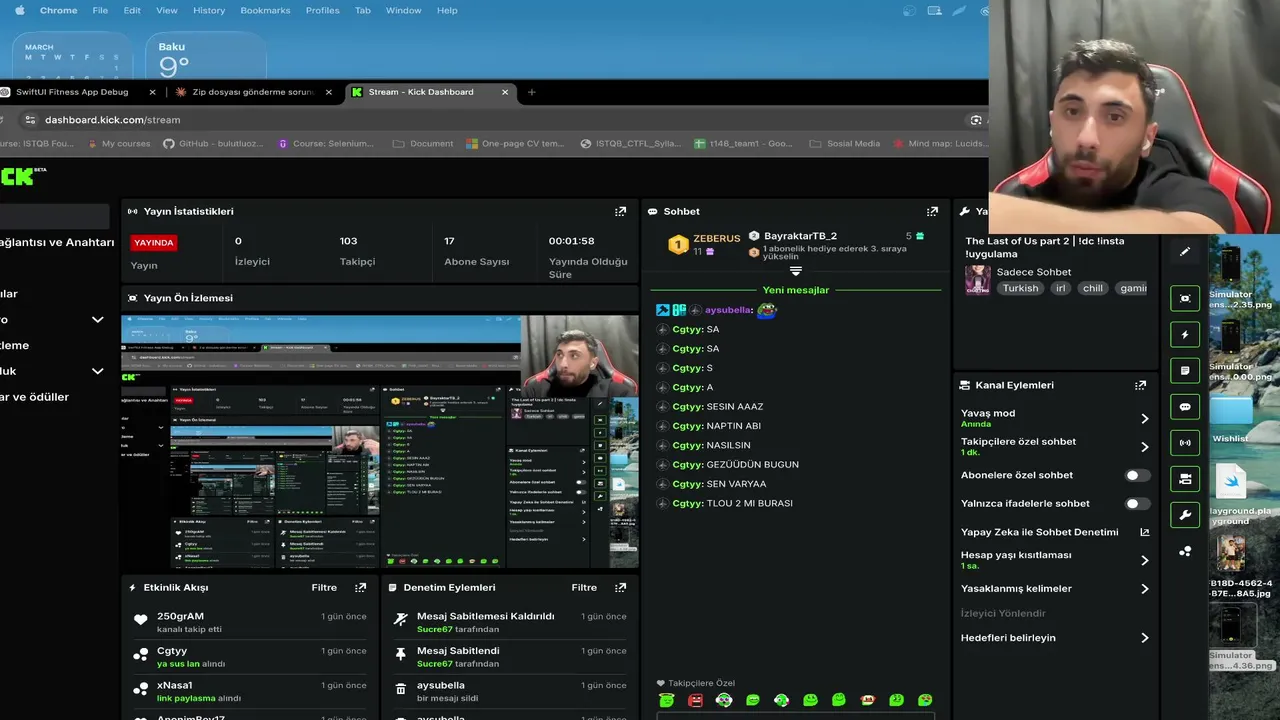1280x720 pixels.
Task: Click the stream preview thumbnail
Action: point(380,441)
